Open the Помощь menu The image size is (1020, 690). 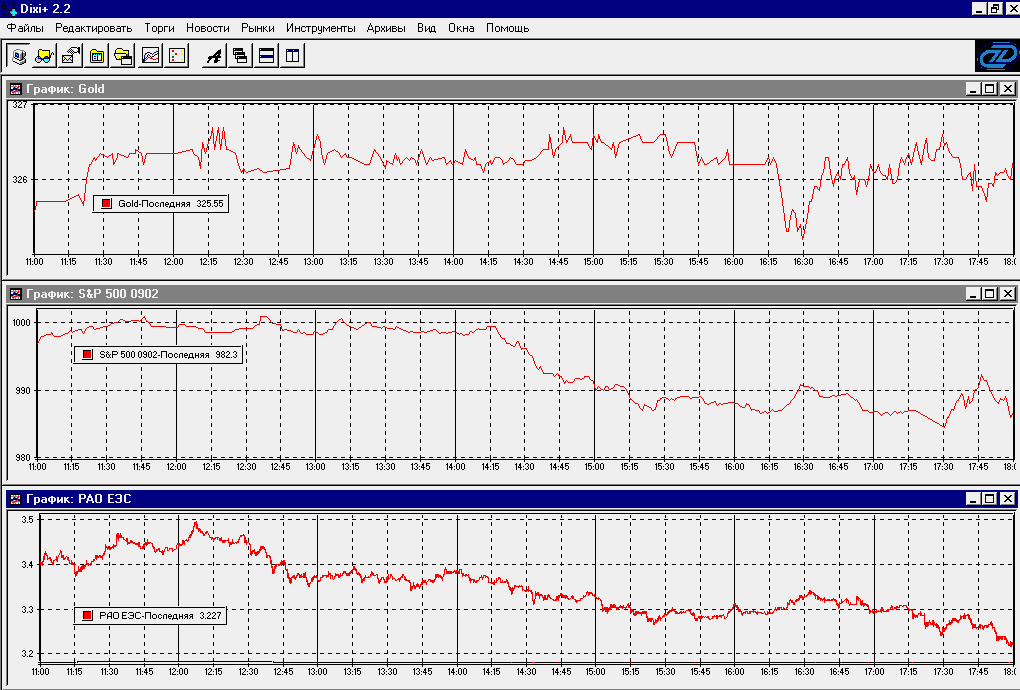[x=507, y=28]
